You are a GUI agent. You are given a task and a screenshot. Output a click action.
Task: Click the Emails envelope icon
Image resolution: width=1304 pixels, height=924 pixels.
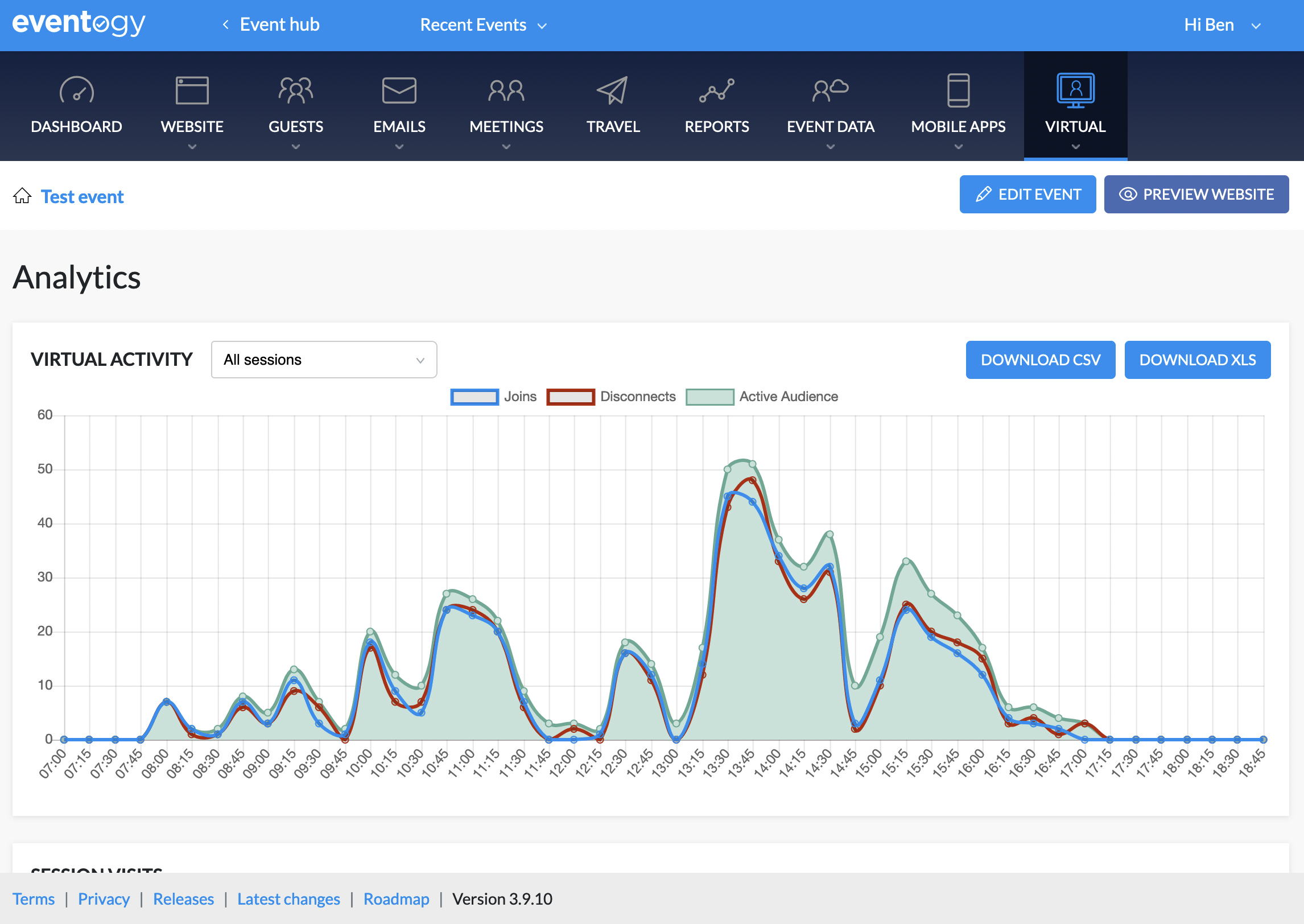click(x=399, y=90)
